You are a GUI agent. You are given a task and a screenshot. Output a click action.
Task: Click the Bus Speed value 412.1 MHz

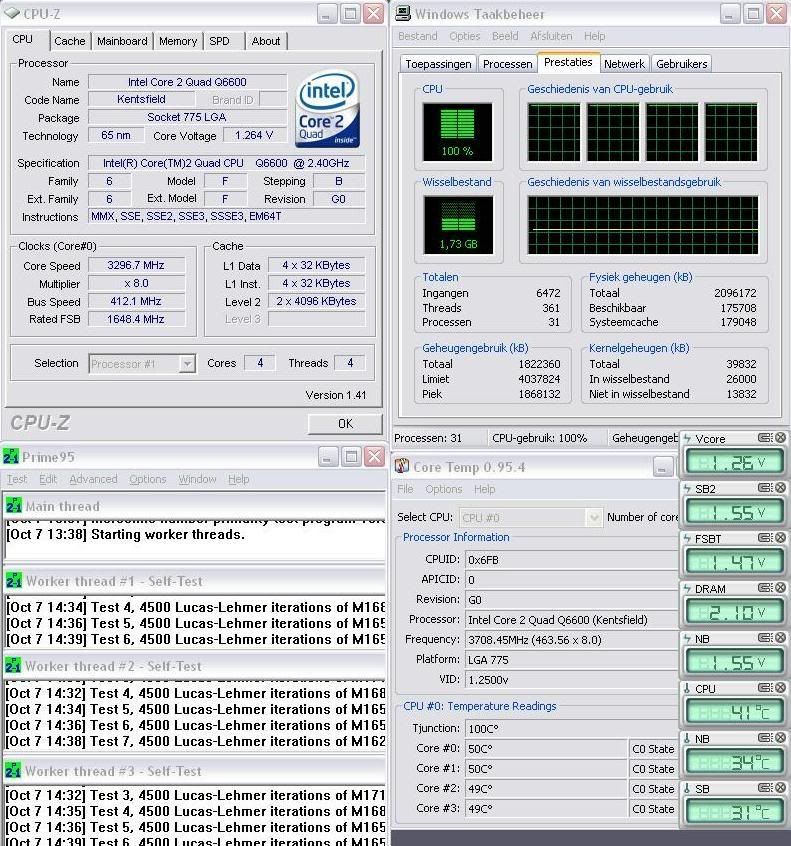tap(137, 302)
